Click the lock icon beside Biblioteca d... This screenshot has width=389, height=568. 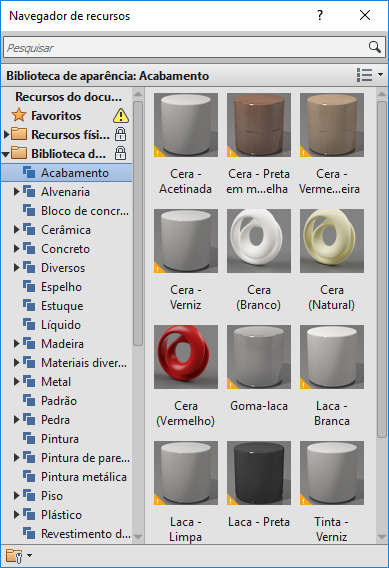pos(120,153)
